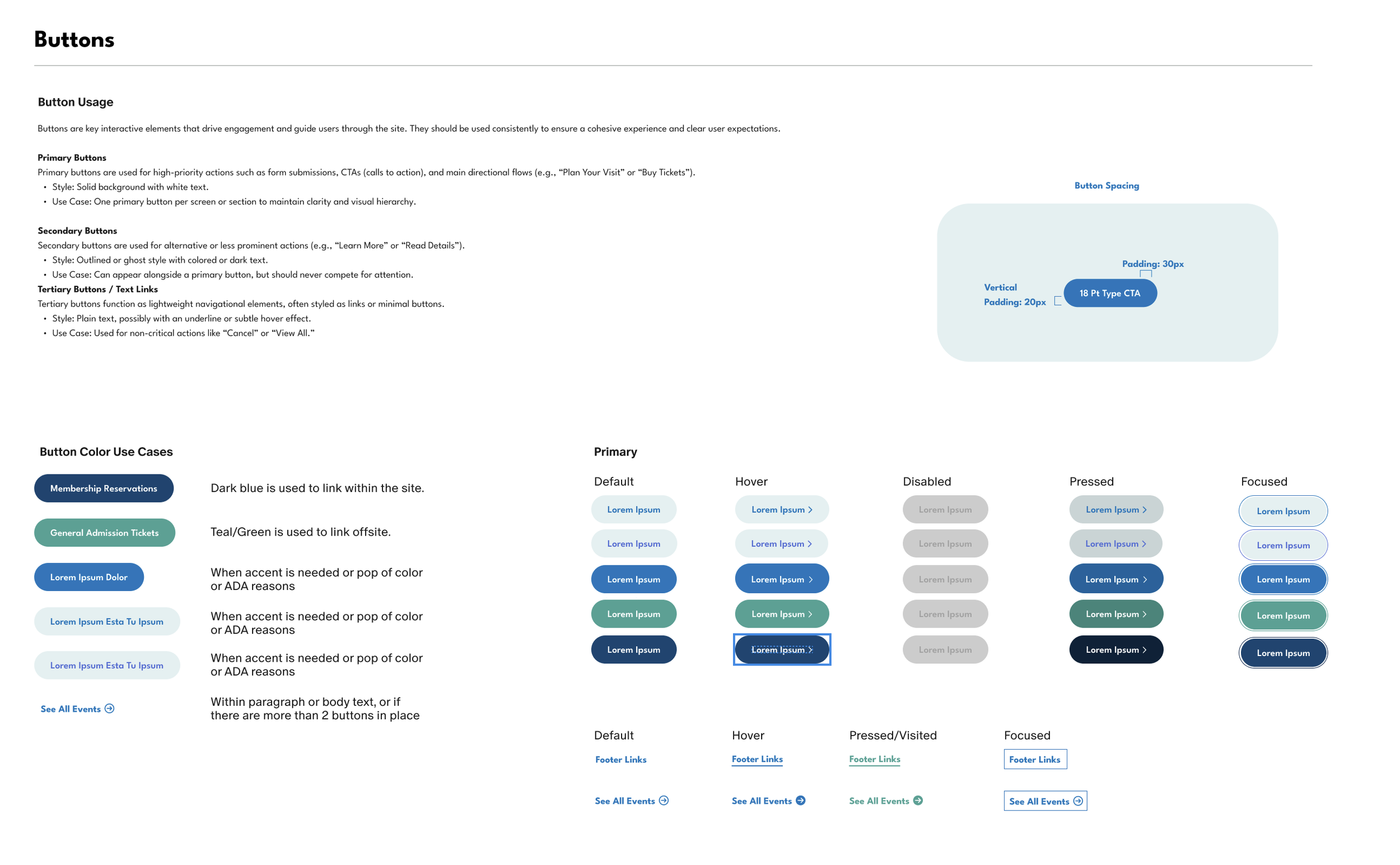Click chevron in teal green Pressed Lorem Ipsum button
This screenshot has height=865, width=1400.
tap(1145, 615)
